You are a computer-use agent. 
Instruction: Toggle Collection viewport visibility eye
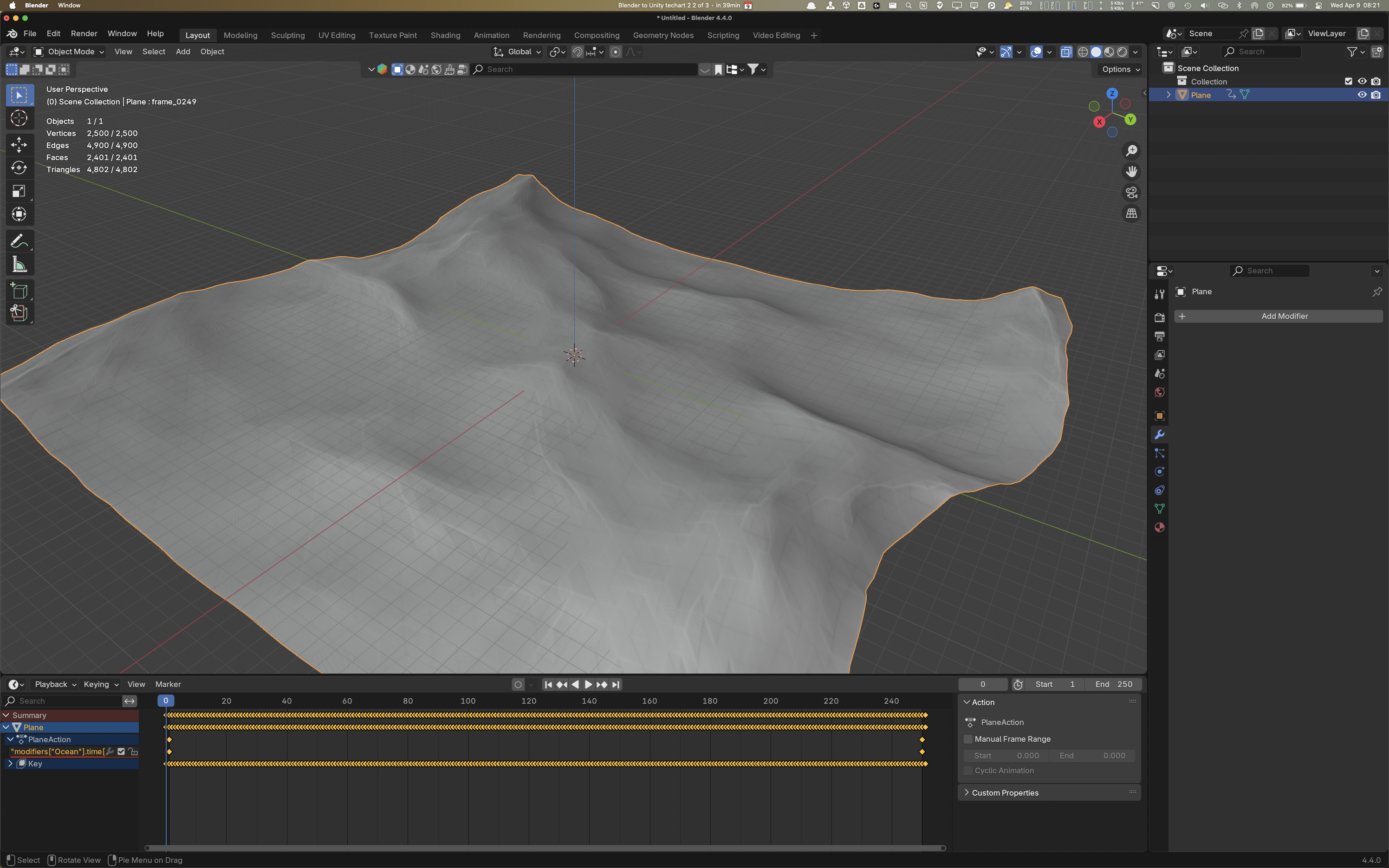click(1362, 82)
